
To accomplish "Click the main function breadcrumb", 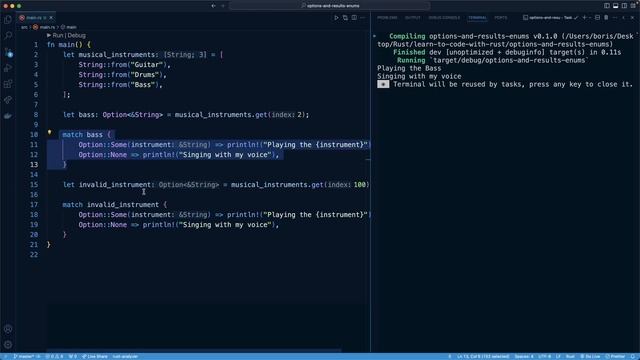I will tap(69, 27).
